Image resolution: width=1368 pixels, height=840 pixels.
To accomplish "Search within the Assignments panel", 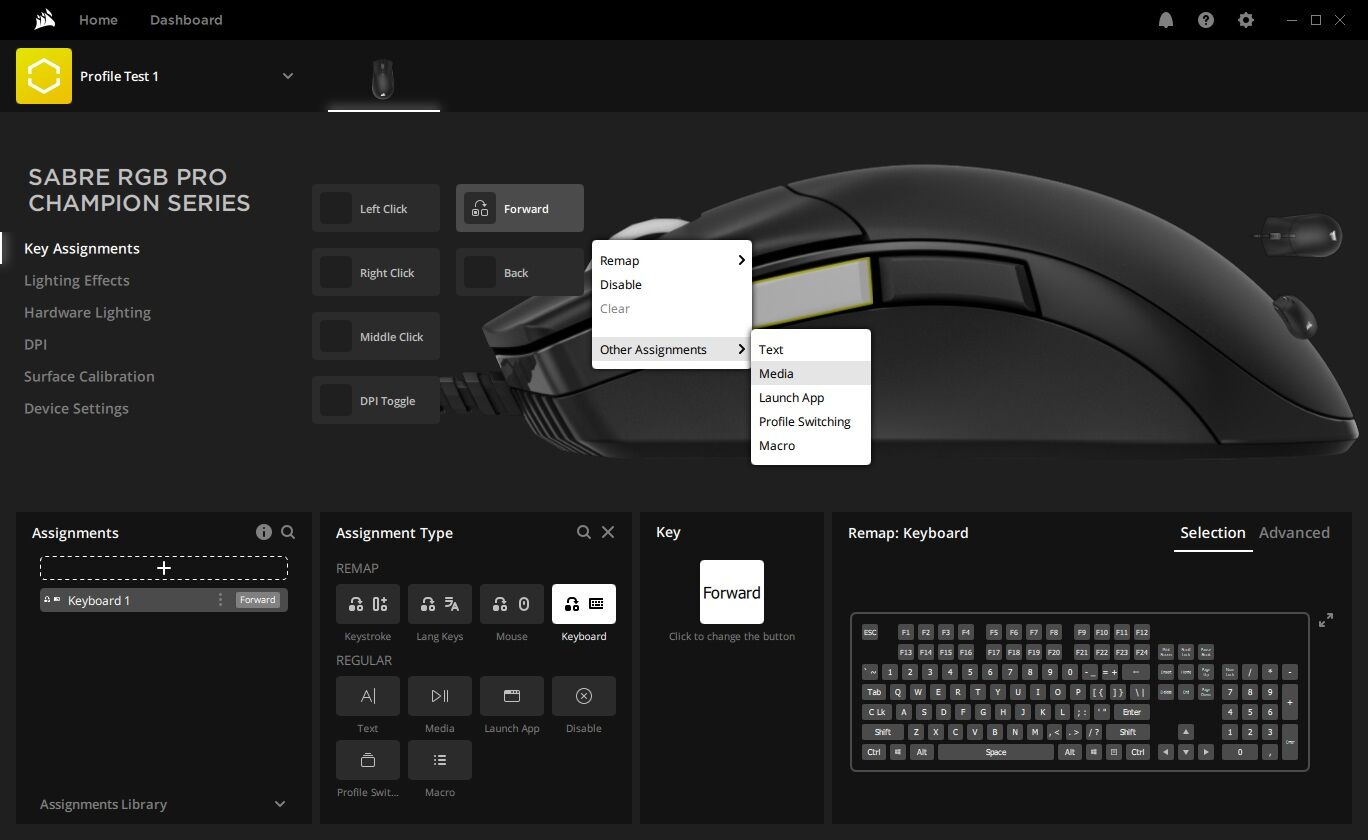I will [x=288, y=532].
